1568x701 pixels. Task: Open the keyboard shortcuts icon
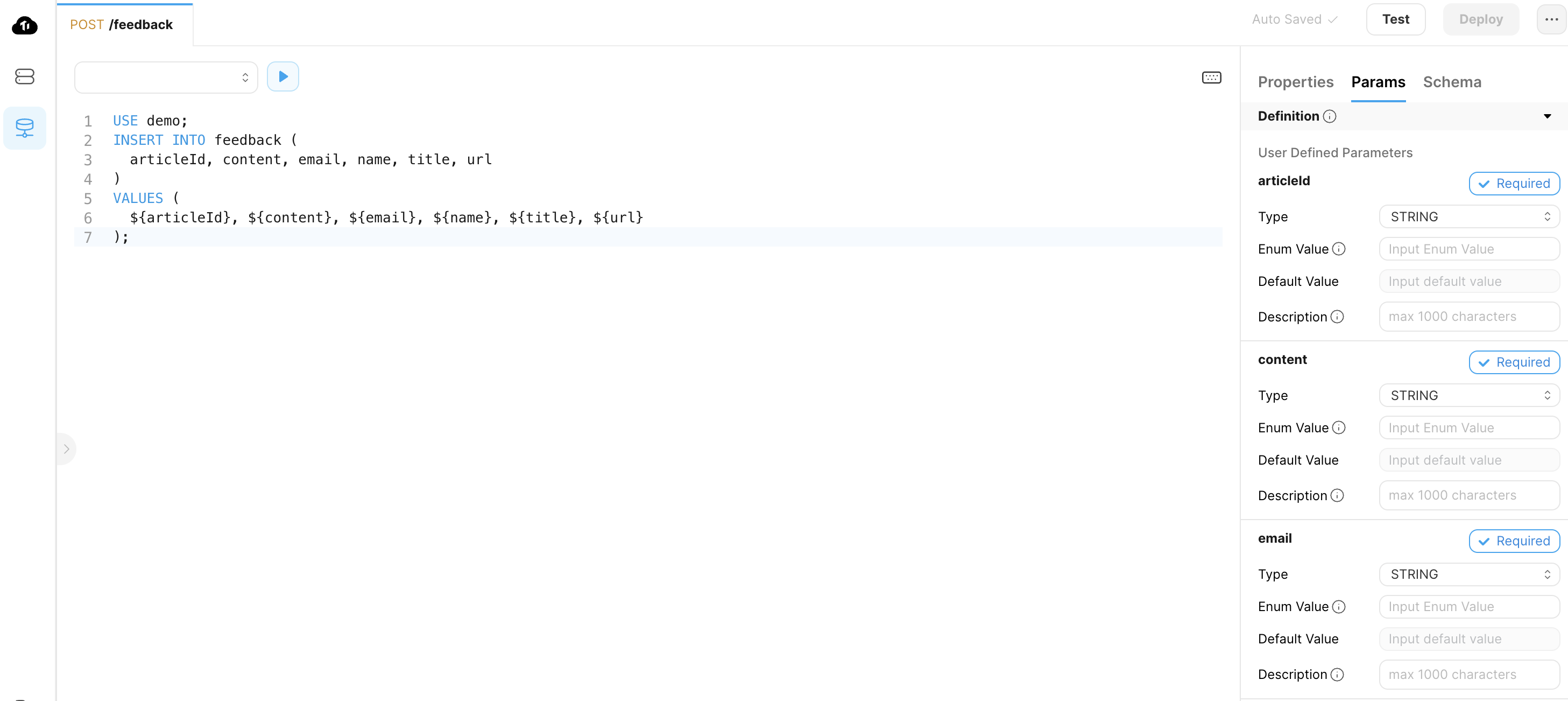pos(1211,78)
